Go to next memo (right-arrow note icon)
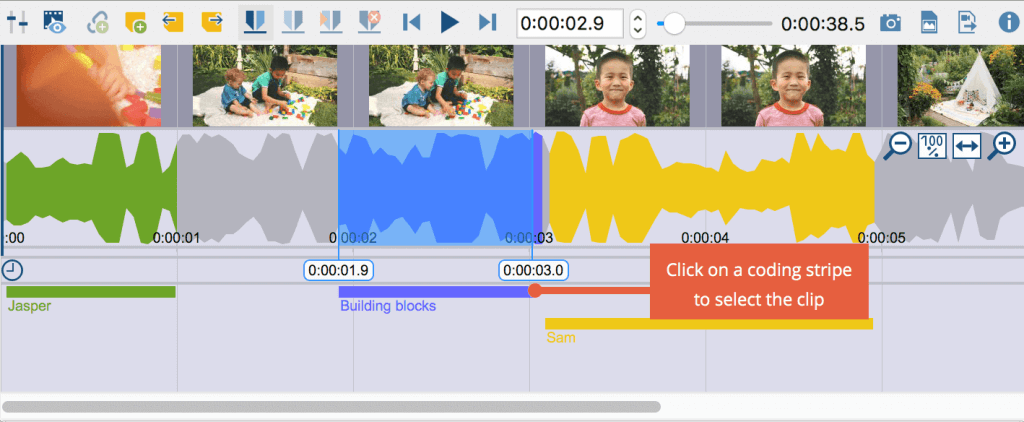Image resolution: width=1024 pixels, height=422 pixels. point(213,22)
